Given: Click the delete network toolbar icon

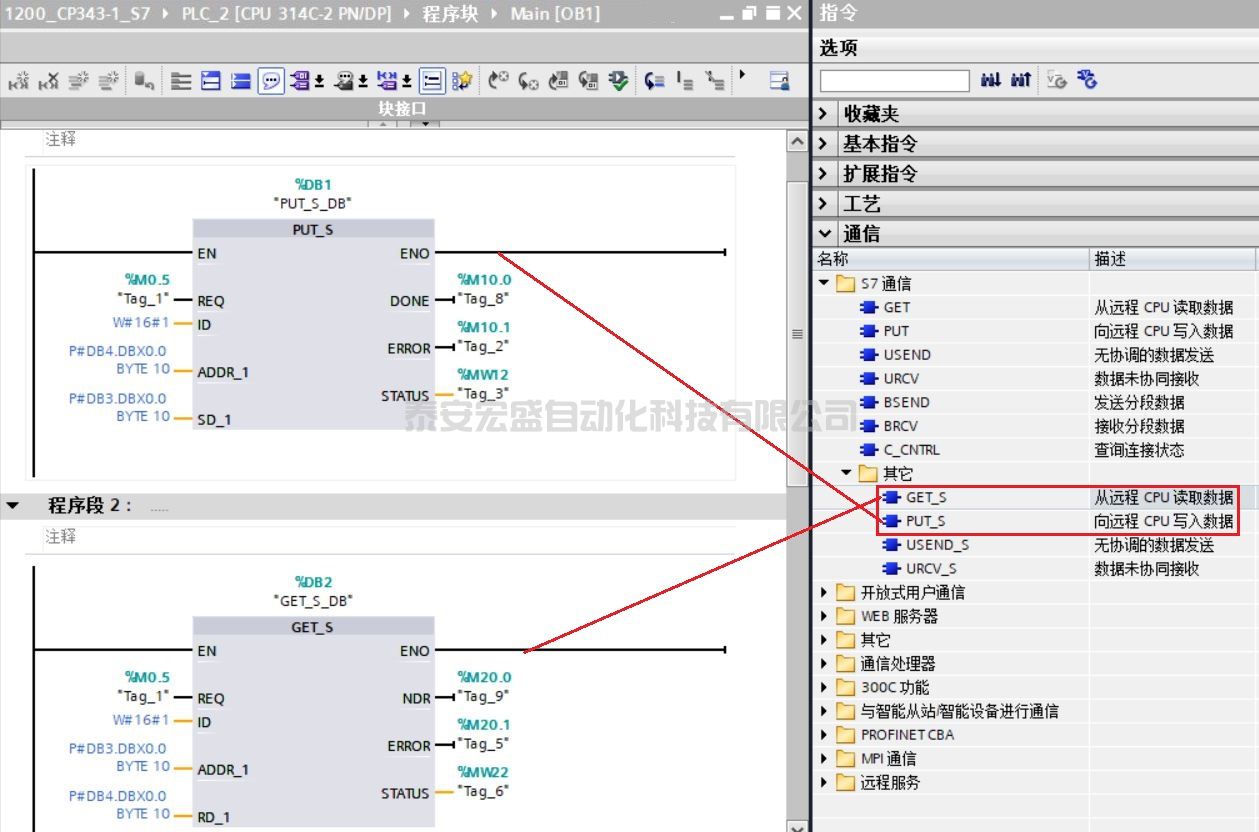Looking at the screenshot, I should [x=48, y=81].
